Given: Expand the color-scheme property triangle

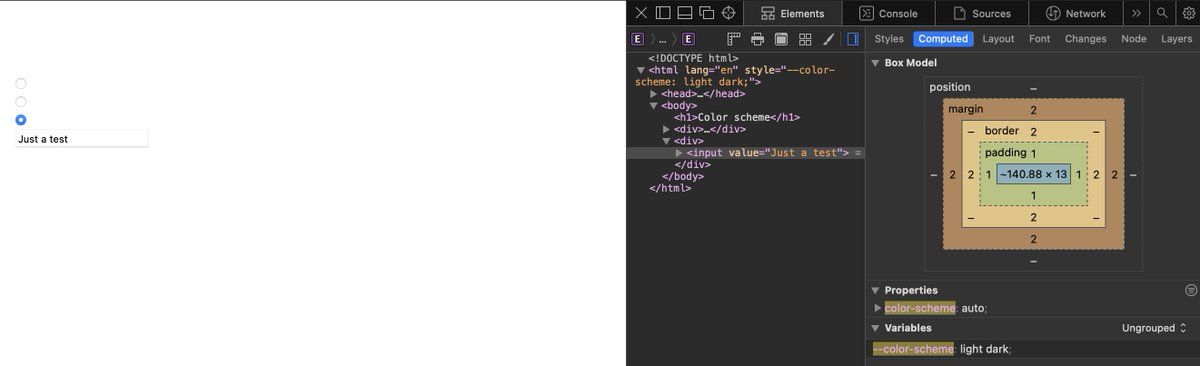Looking at the screenshot, I should click(878, 308).
